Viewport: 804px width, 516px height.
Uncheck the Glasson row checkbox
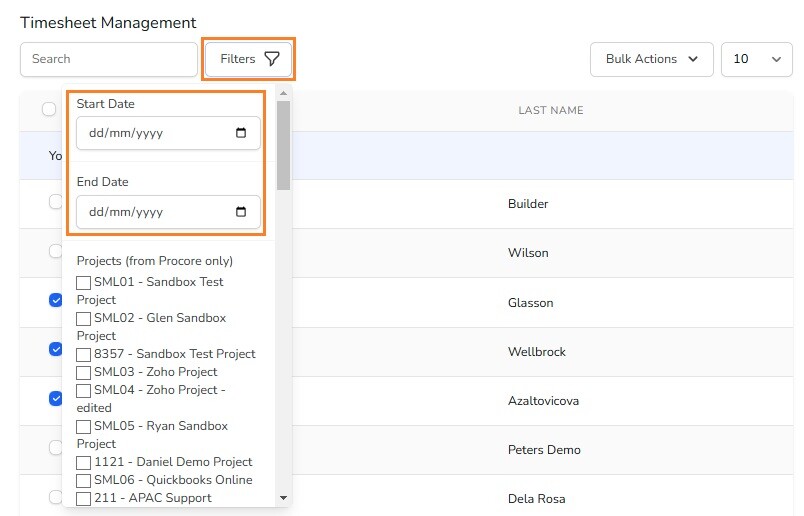coord(55,300)
